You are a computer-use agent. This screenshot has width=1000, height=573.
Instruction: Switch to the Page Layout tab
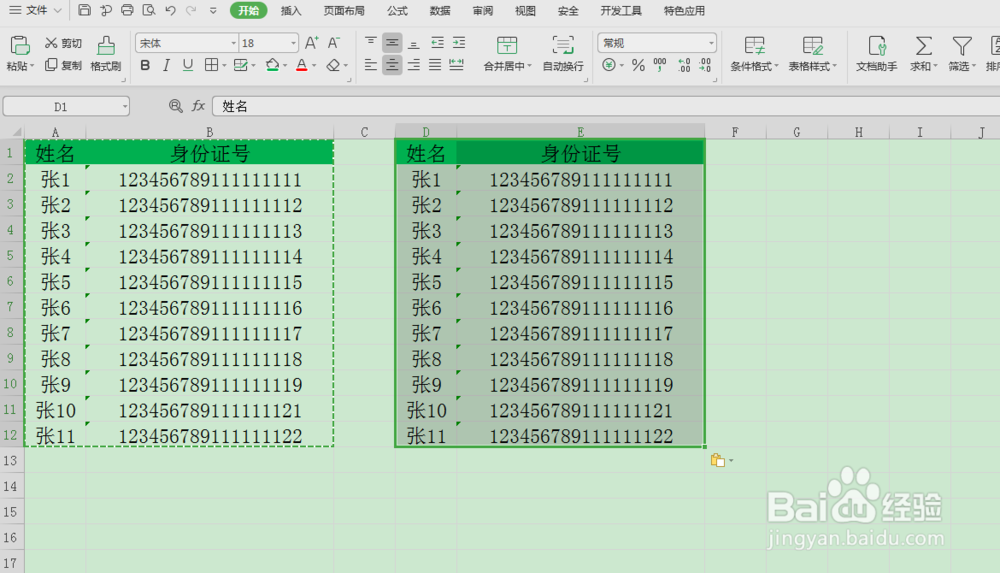click(344, 10)
